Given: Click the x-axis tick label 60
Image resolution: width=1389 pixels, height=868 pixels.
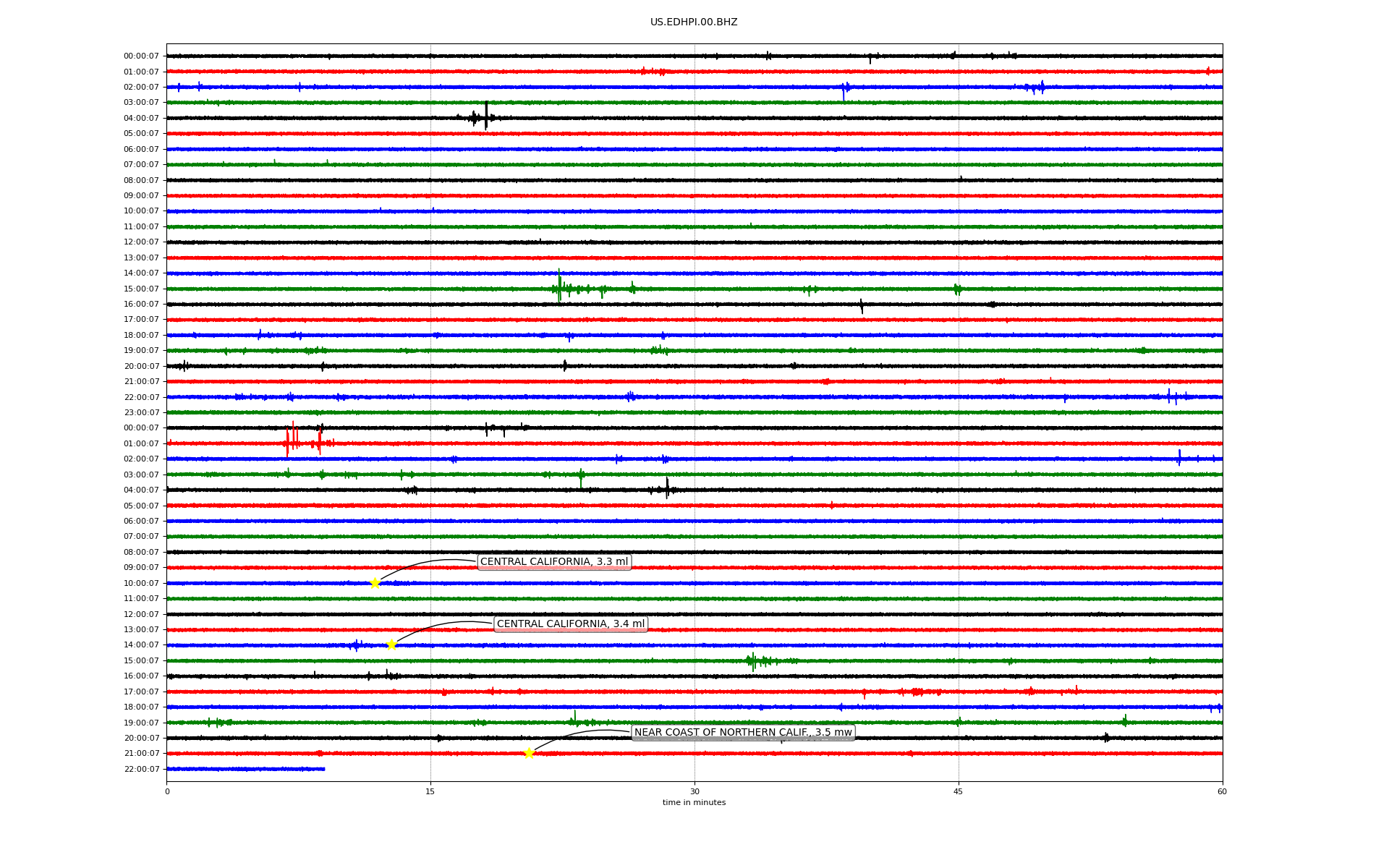Looking at the screenshot, I should coord(1222,791).
